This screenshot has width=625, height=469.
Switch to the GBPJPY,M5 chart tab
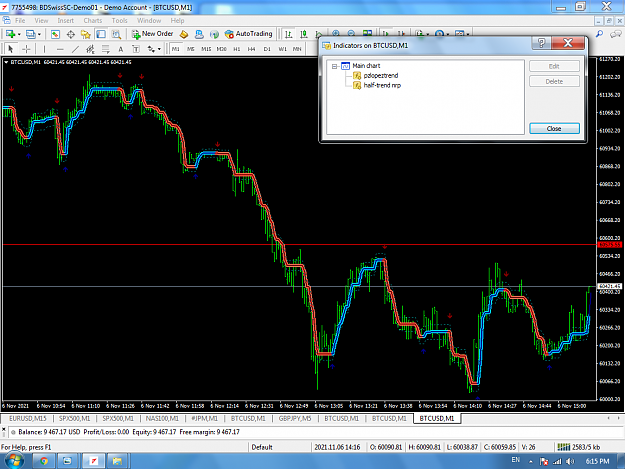[x=295, y=418]
